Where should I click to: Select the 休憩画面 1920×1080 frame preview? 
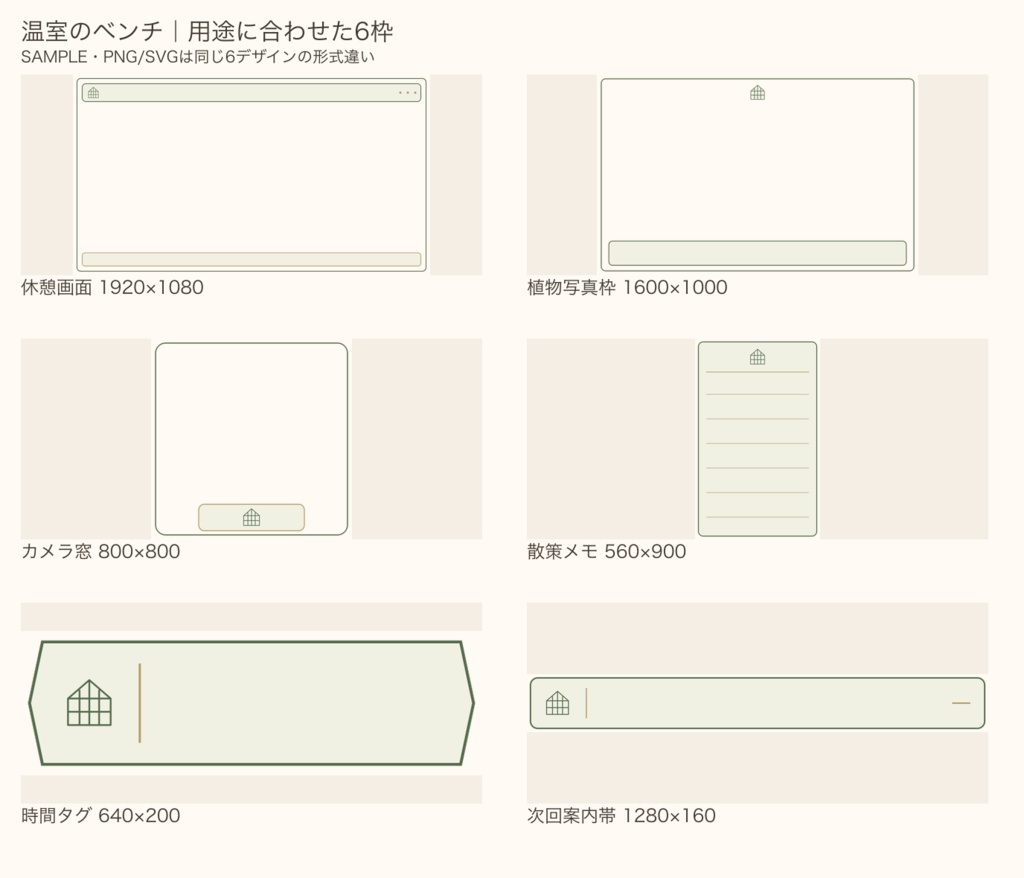point(251,174)
